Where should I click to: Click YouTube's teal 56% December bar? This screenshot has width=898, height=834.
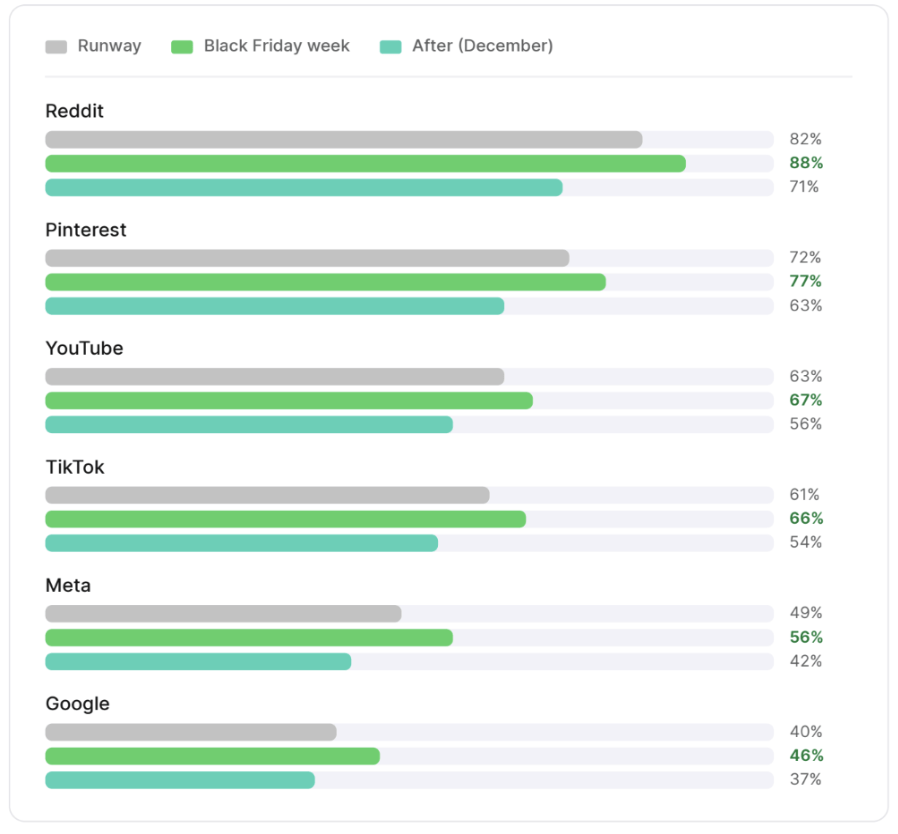point(249,424)
